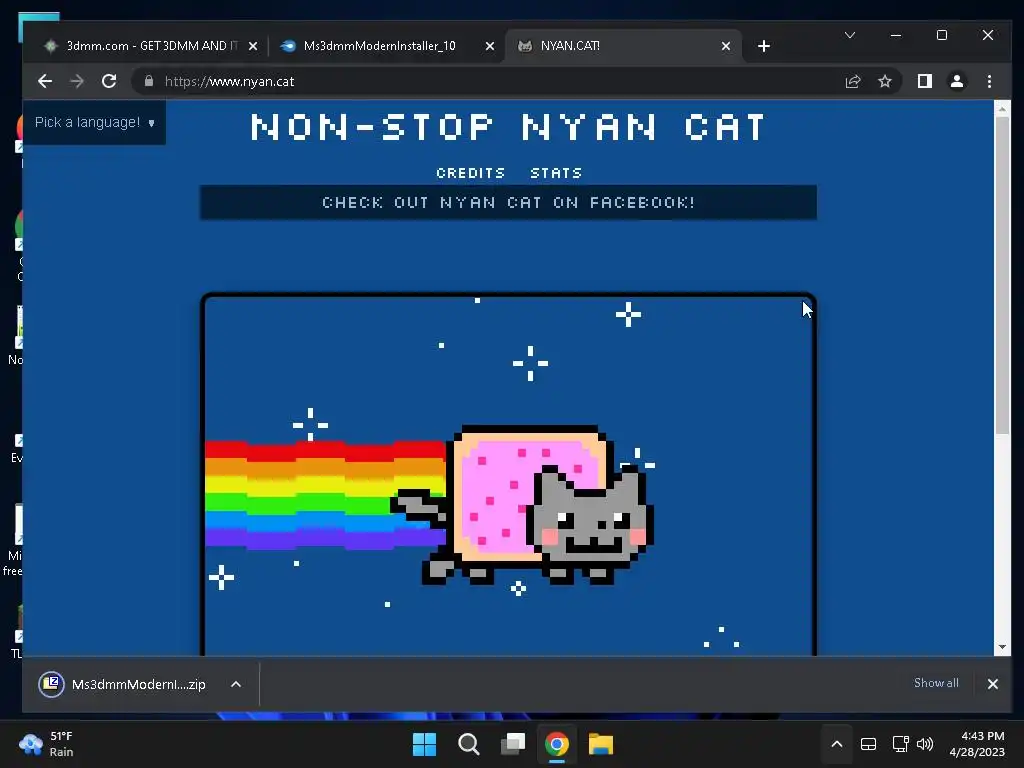Open Chrome three-dot menu
This screenshot has width=1024, height=768.
tap(989, 81)
